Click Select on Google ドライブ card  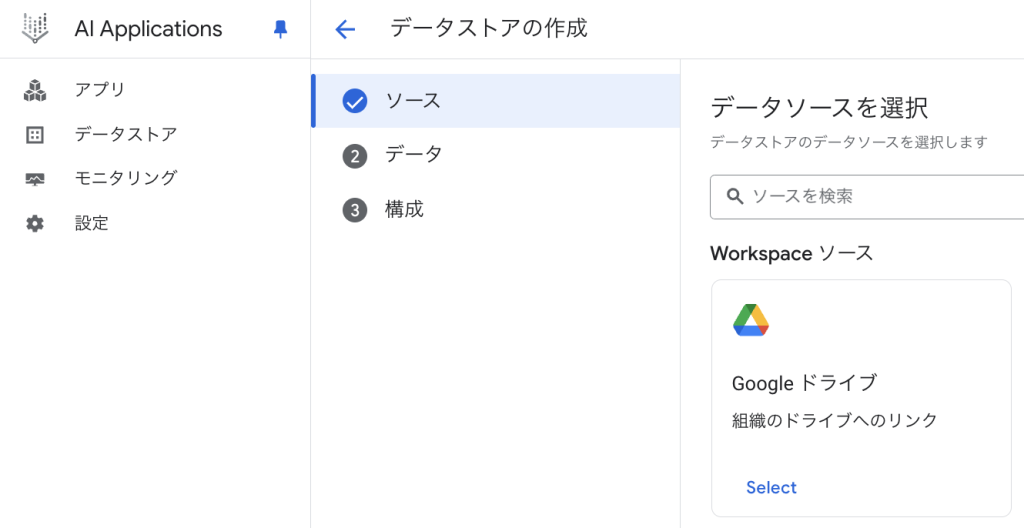pyautogui.click(x=771, y=488)
